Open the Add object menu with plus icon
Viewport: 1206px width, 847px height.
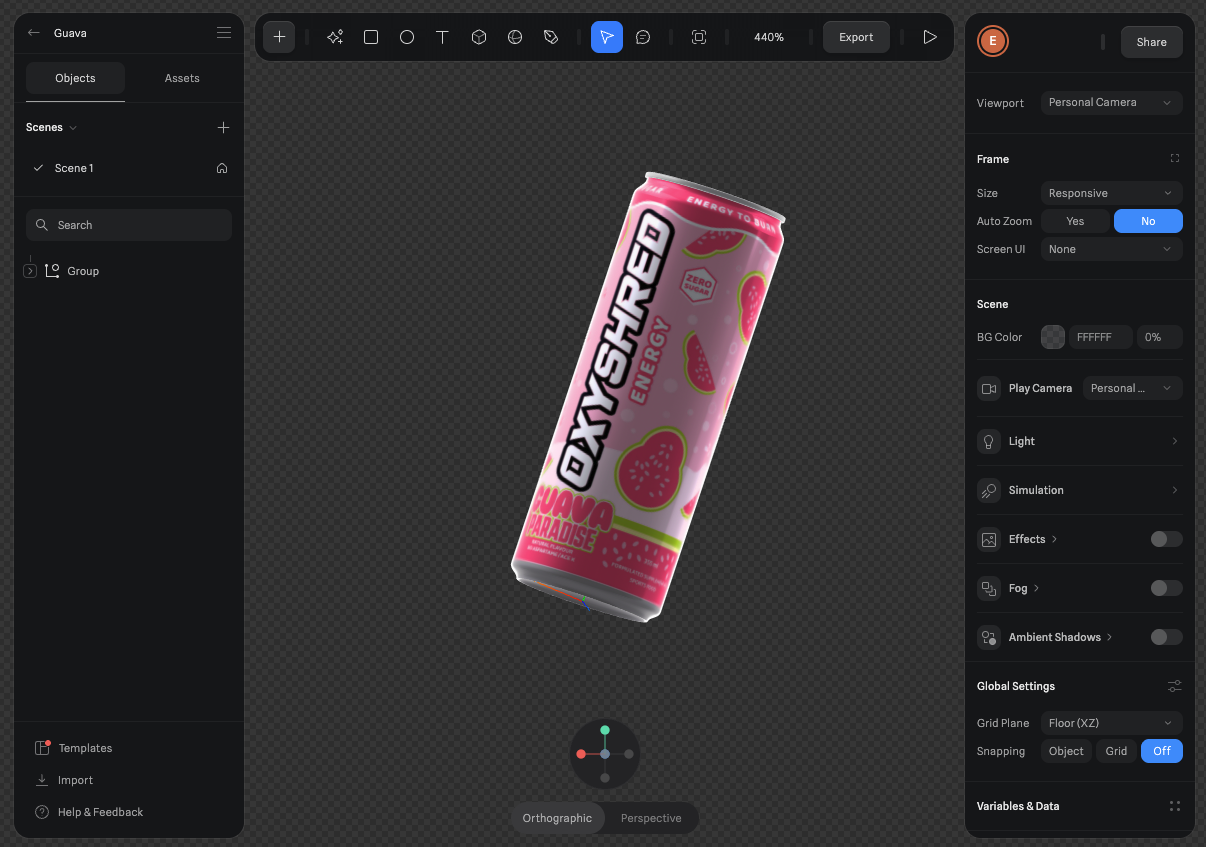[x=278, y=37]
